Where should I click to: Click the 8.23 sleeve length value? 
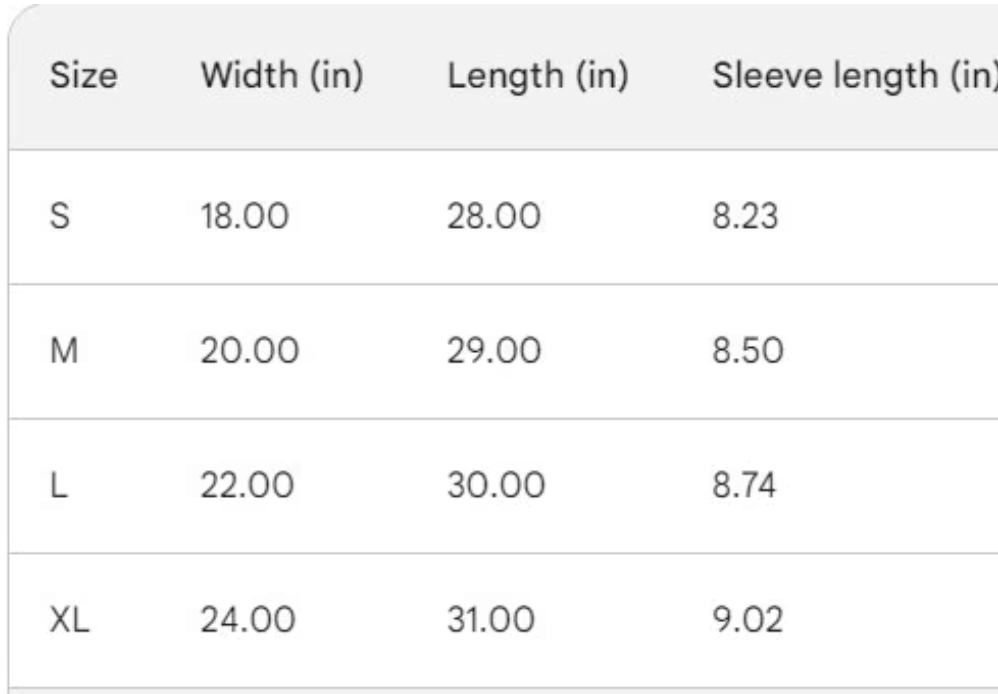pyautogui.click(x=741, y=216)
